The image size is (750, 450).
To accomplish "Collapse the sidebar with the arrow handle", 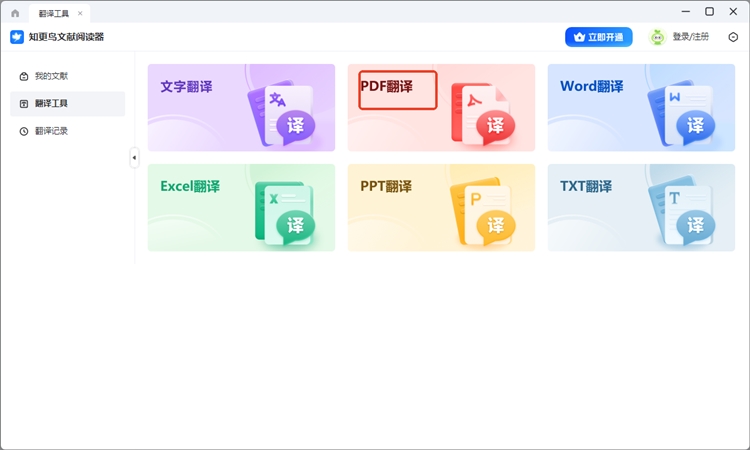I will [134, 157].
